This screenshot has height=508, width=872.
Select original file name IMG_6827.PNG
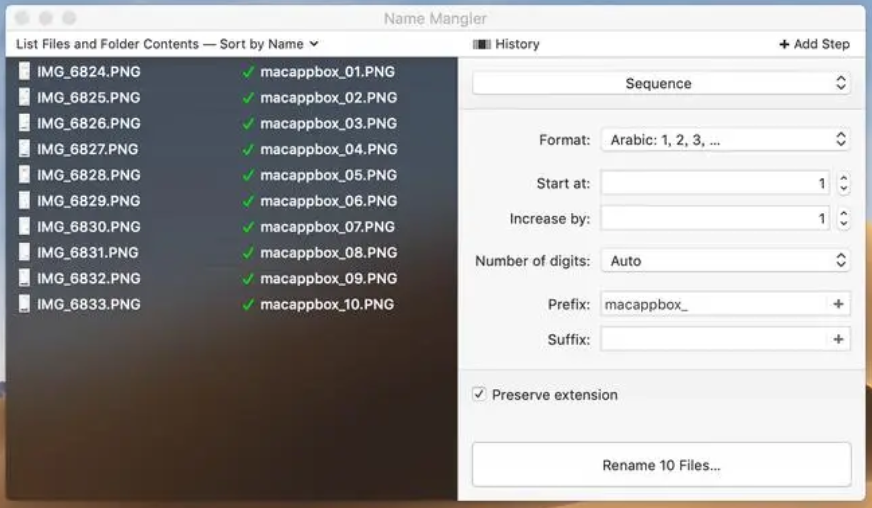click(x=87, y=149)
